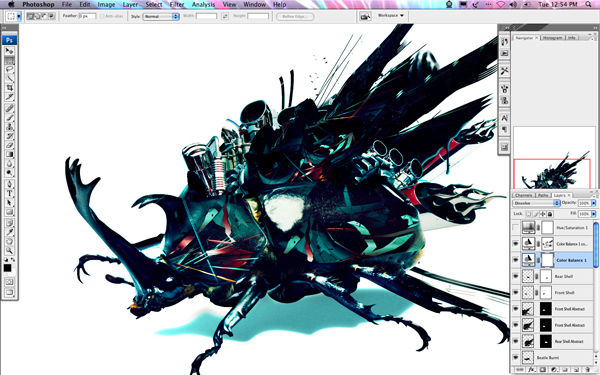This screenshot has width=600, height=375.
Task: Open the Paragraph panel dock icon
Action: coord(504,129)
